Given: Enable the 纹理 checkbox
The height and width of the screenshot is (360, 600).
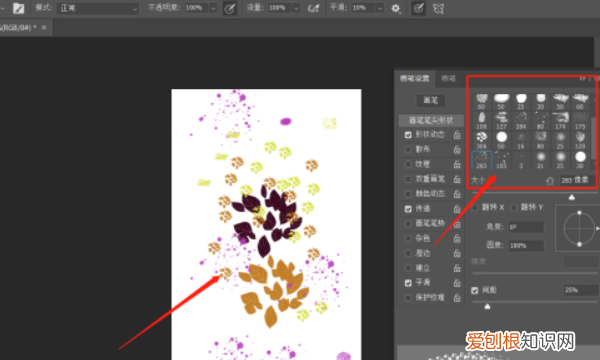Looking at the screenshot, I should tap(408, 165).
